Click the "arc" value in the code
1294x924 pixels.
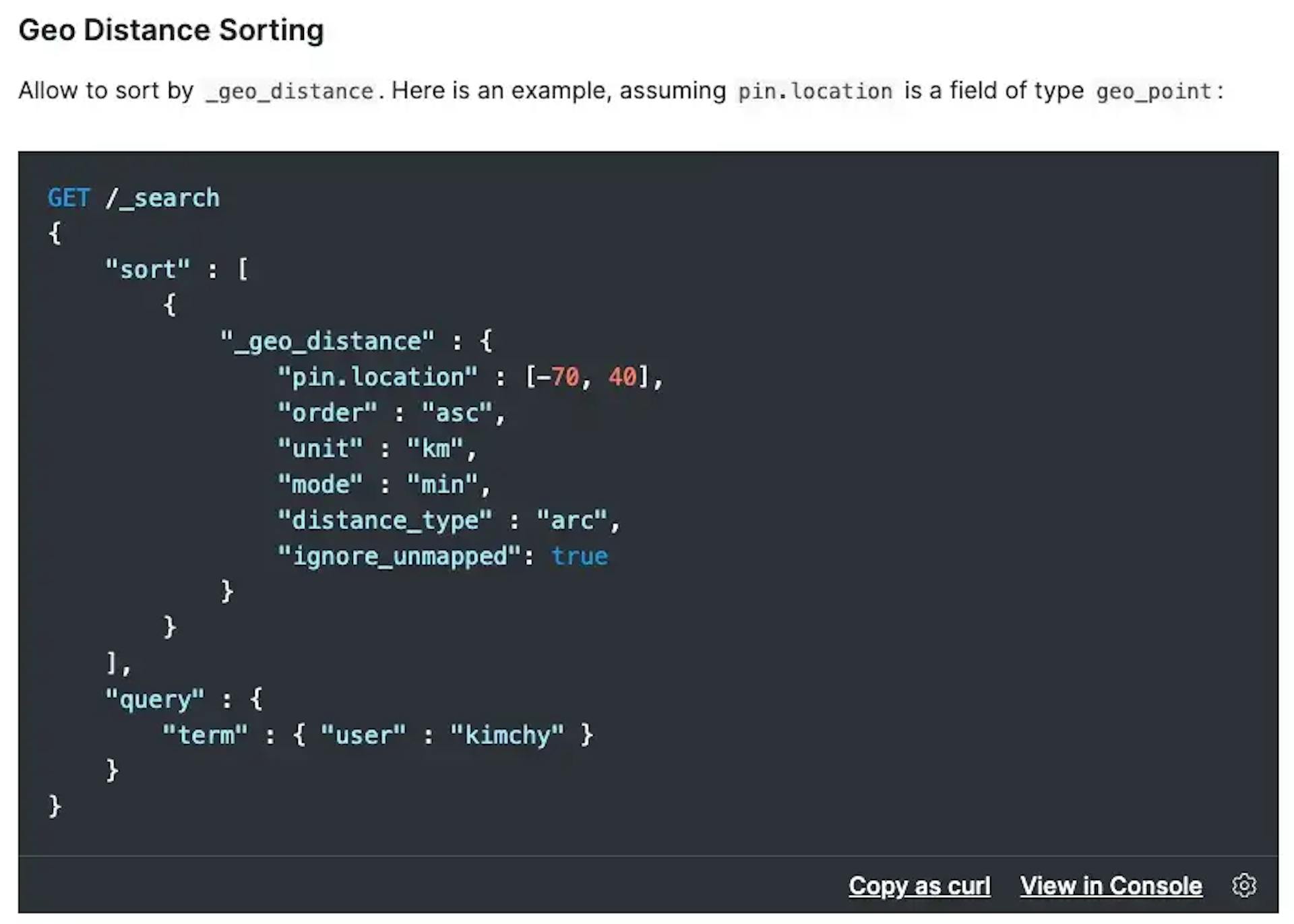coord(572,520)
